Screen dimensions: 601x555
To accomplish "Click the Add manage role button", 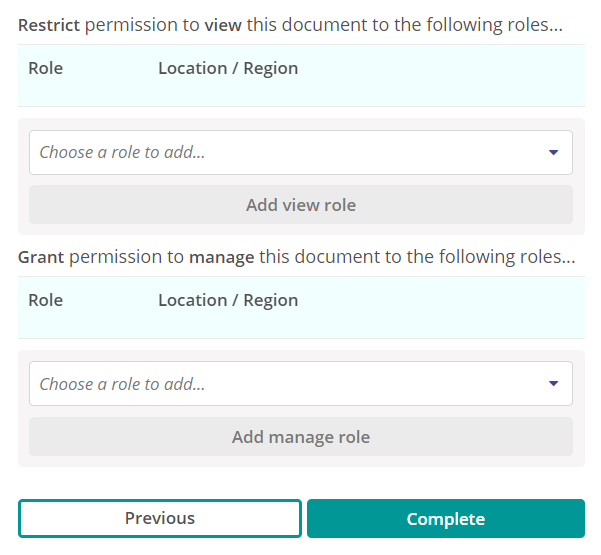I will pyautogui.click(x=301, y=437).
